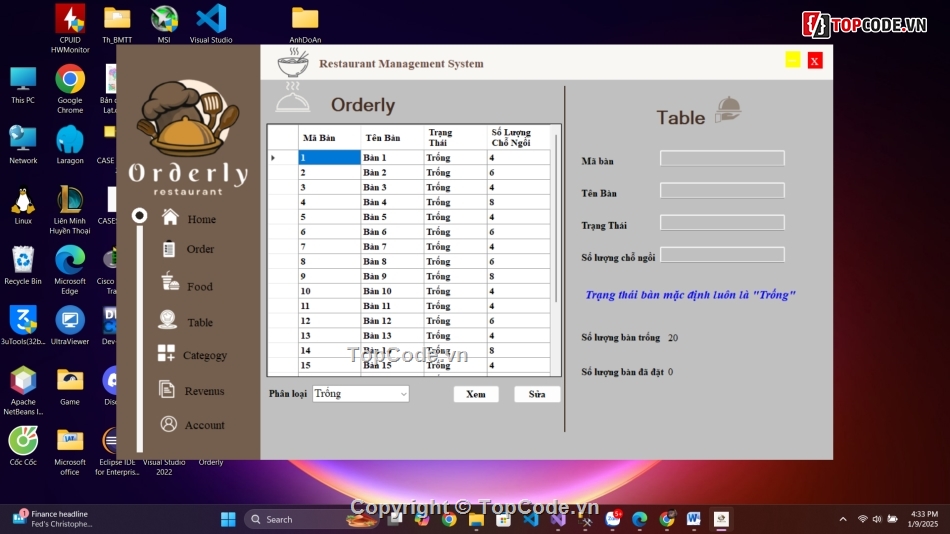Viewport: 950px width, 534px height.
Task: Open the Recycle Bin
Action: coord(22,265)
